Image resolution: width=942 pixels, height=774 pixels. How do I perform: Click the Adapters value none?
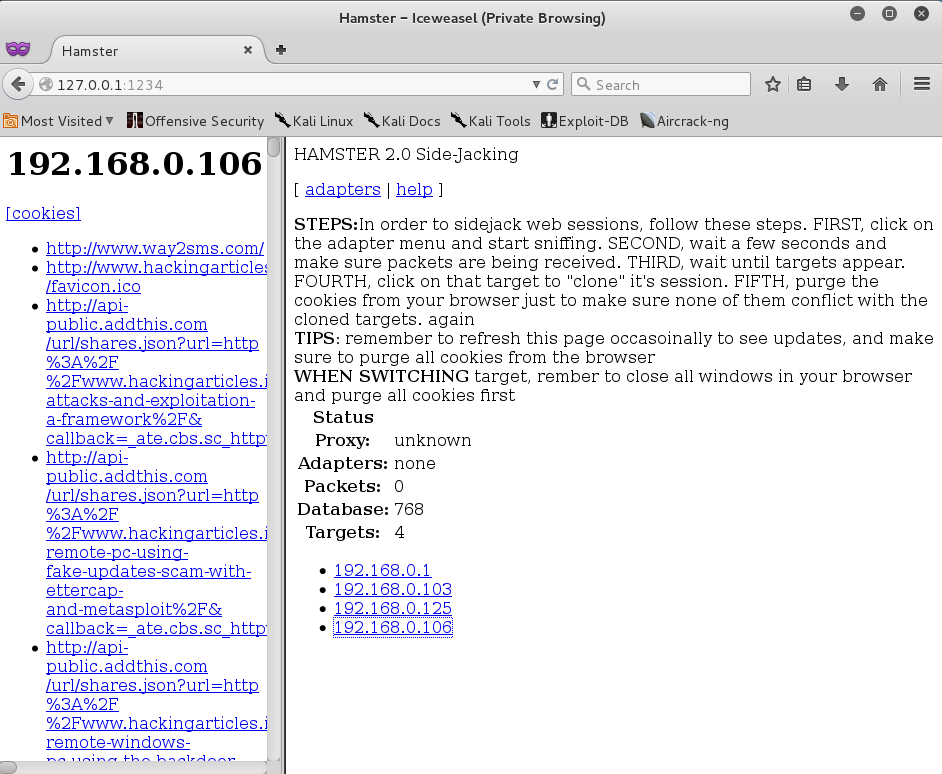point(415,463)
